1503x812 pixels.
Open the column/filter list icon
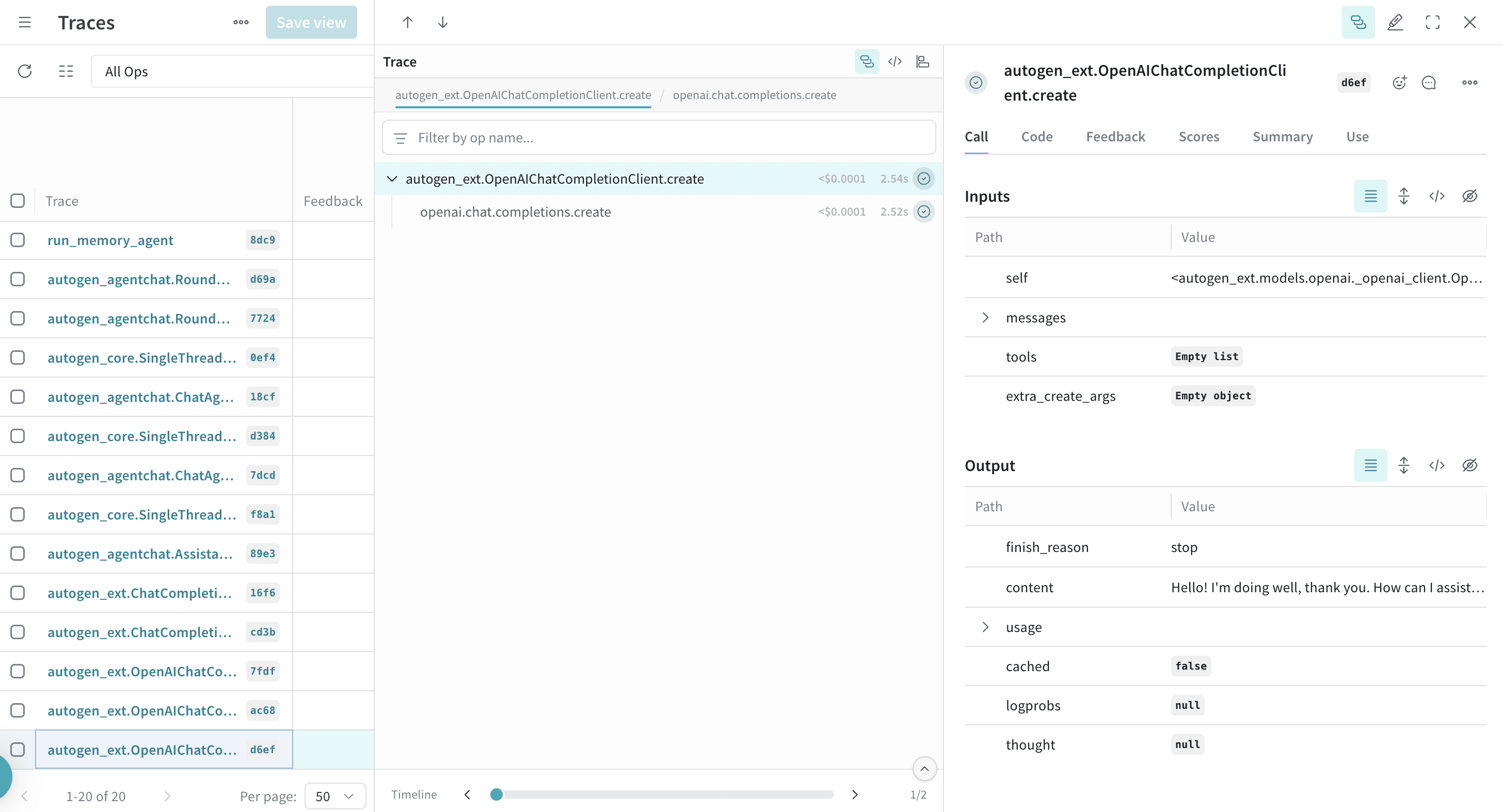(66, 71)
